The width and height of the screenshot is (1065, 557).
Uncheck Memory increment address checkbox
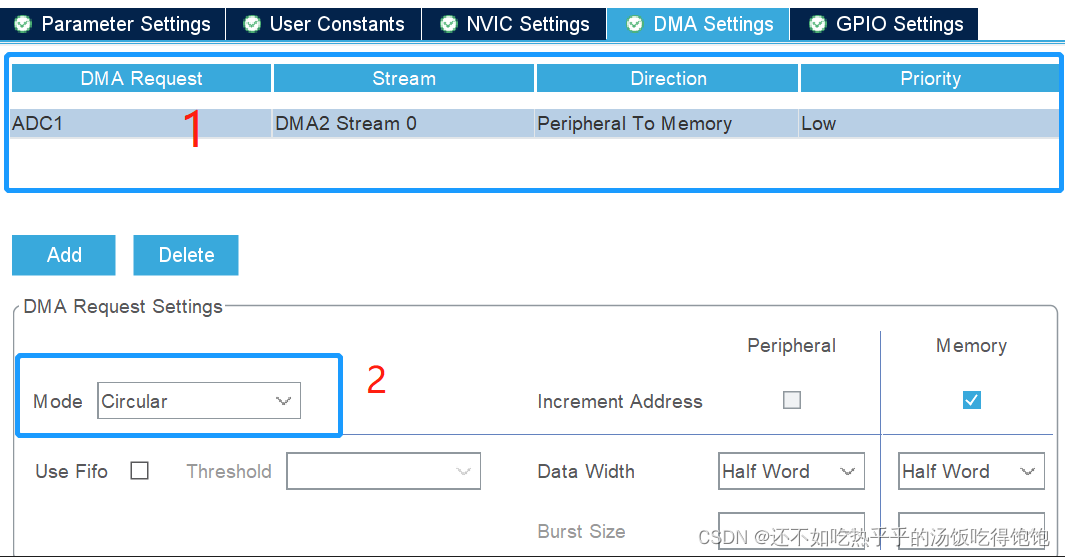tap(972, 400)
